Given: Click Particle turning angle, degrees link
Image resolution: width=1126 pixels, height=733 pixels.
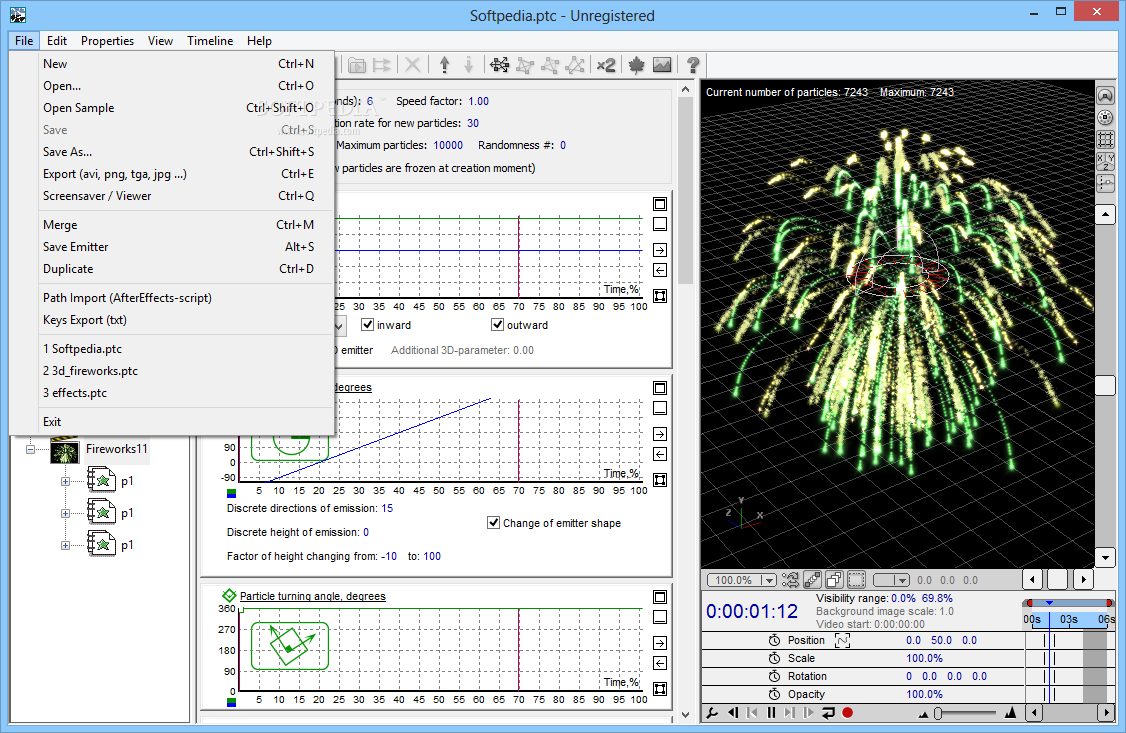Looking at the screenshot, I should click(312, 596).
